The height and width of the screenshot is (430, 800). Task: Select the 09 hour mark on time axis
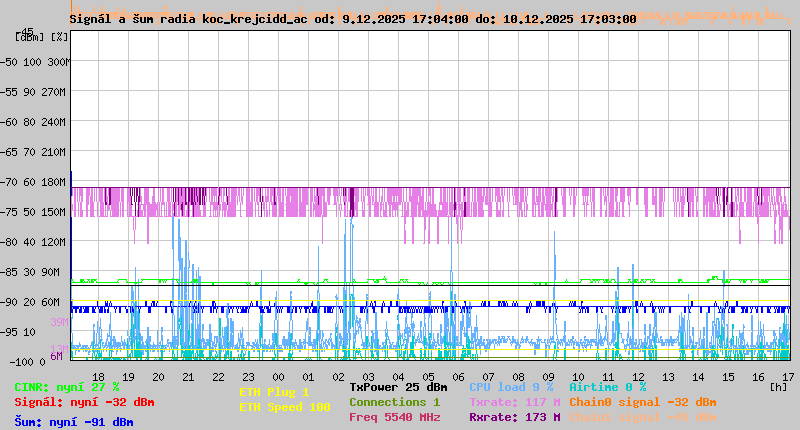548,376
